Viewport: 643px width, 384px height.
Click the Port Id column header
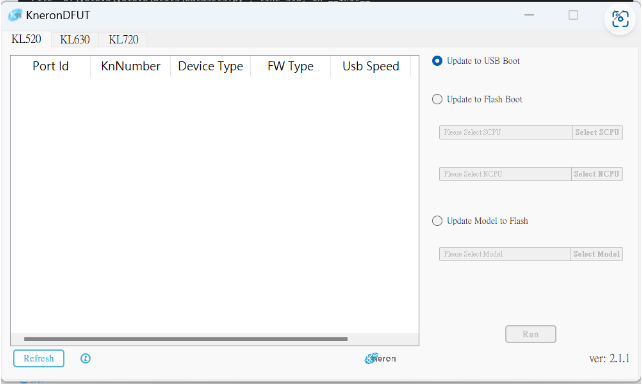[x=50, y=66]
